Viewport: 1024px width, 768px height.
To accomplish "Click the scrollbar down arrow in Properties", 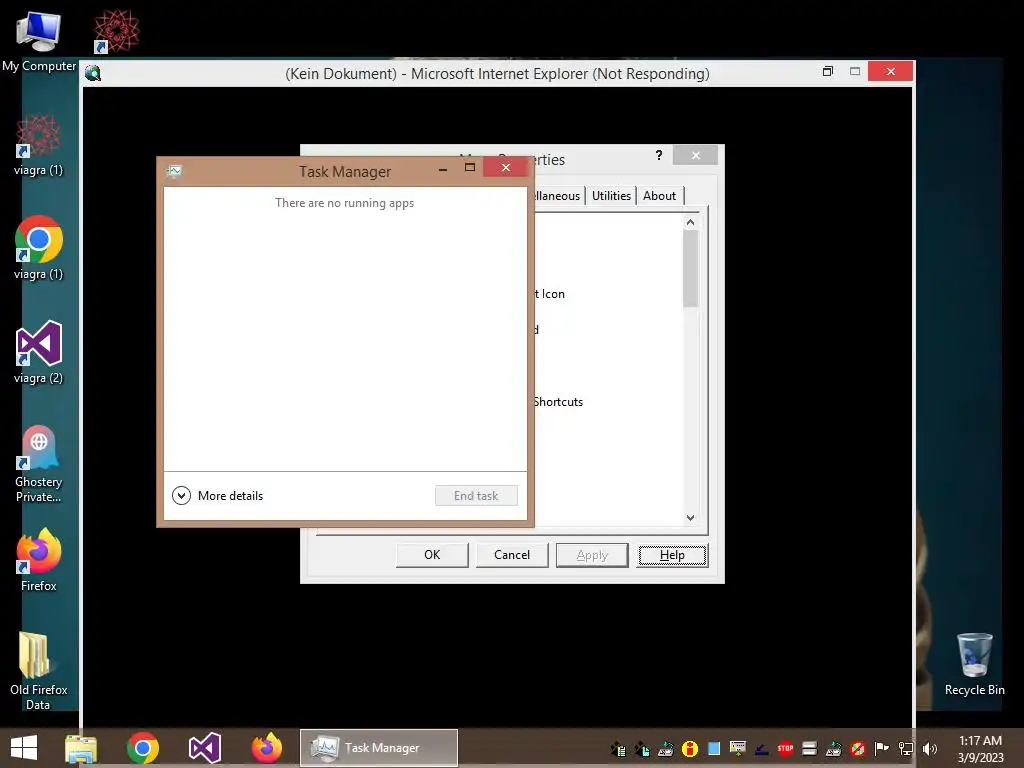I will [x=690, y=518].
